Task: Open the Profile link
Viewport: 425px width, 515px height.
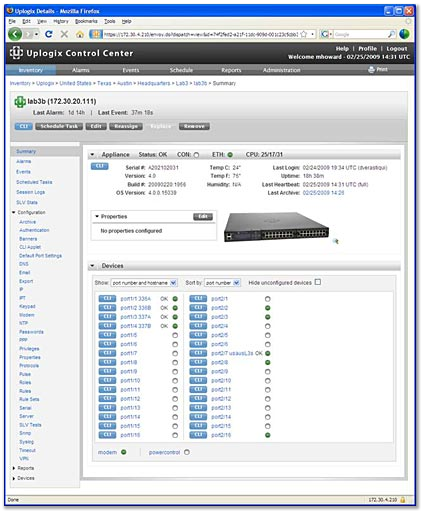Action: 367,49
